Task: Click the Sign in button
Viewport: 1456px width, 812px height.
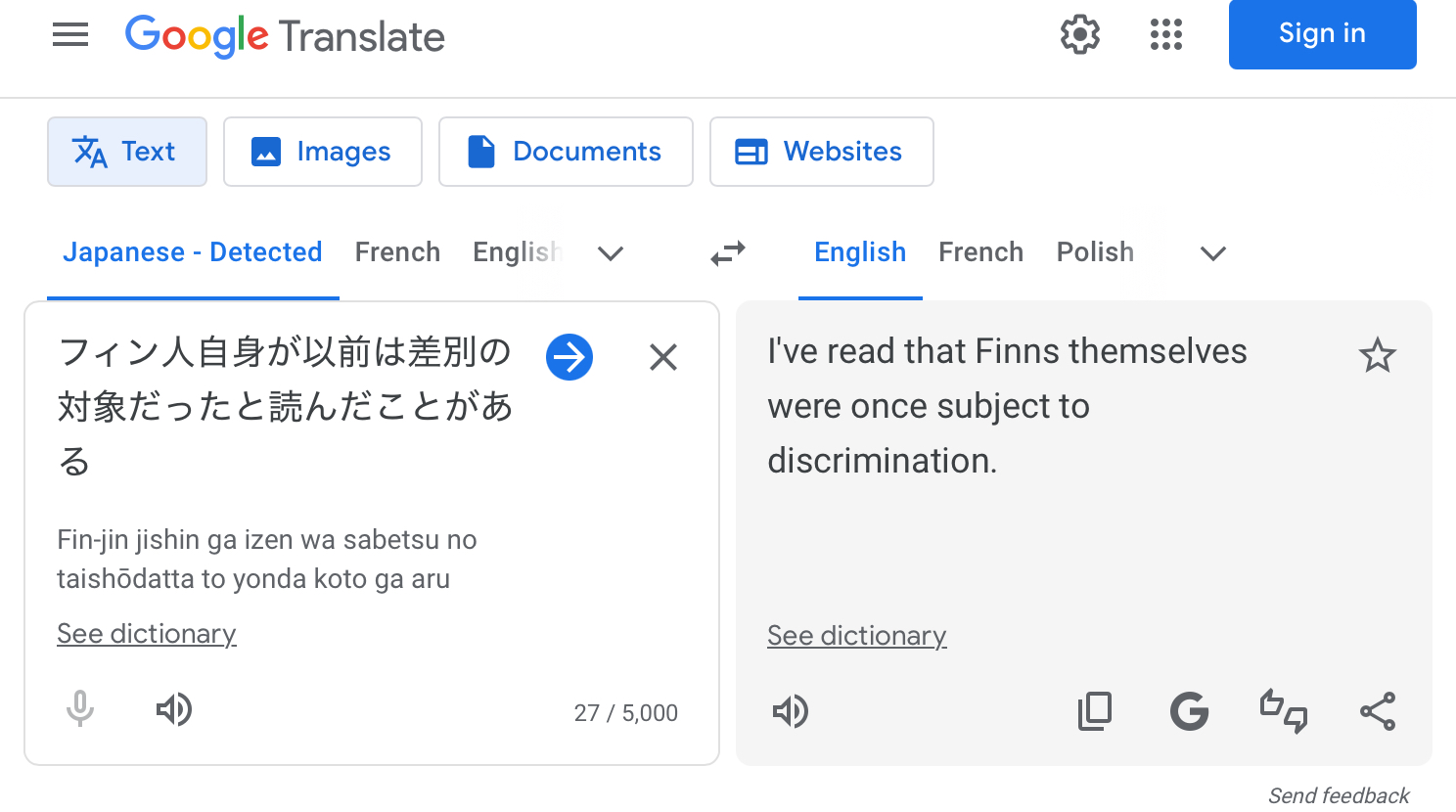Action: point(1322,34)
